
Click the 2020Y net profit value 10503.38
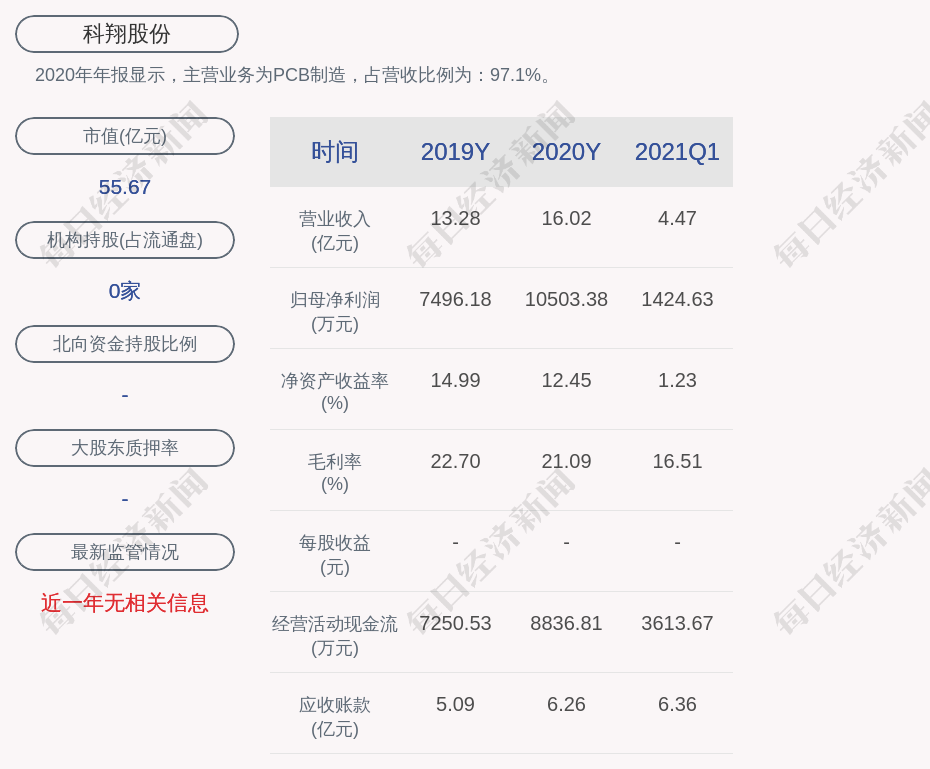pyautogui.click(x=566, y=299)
